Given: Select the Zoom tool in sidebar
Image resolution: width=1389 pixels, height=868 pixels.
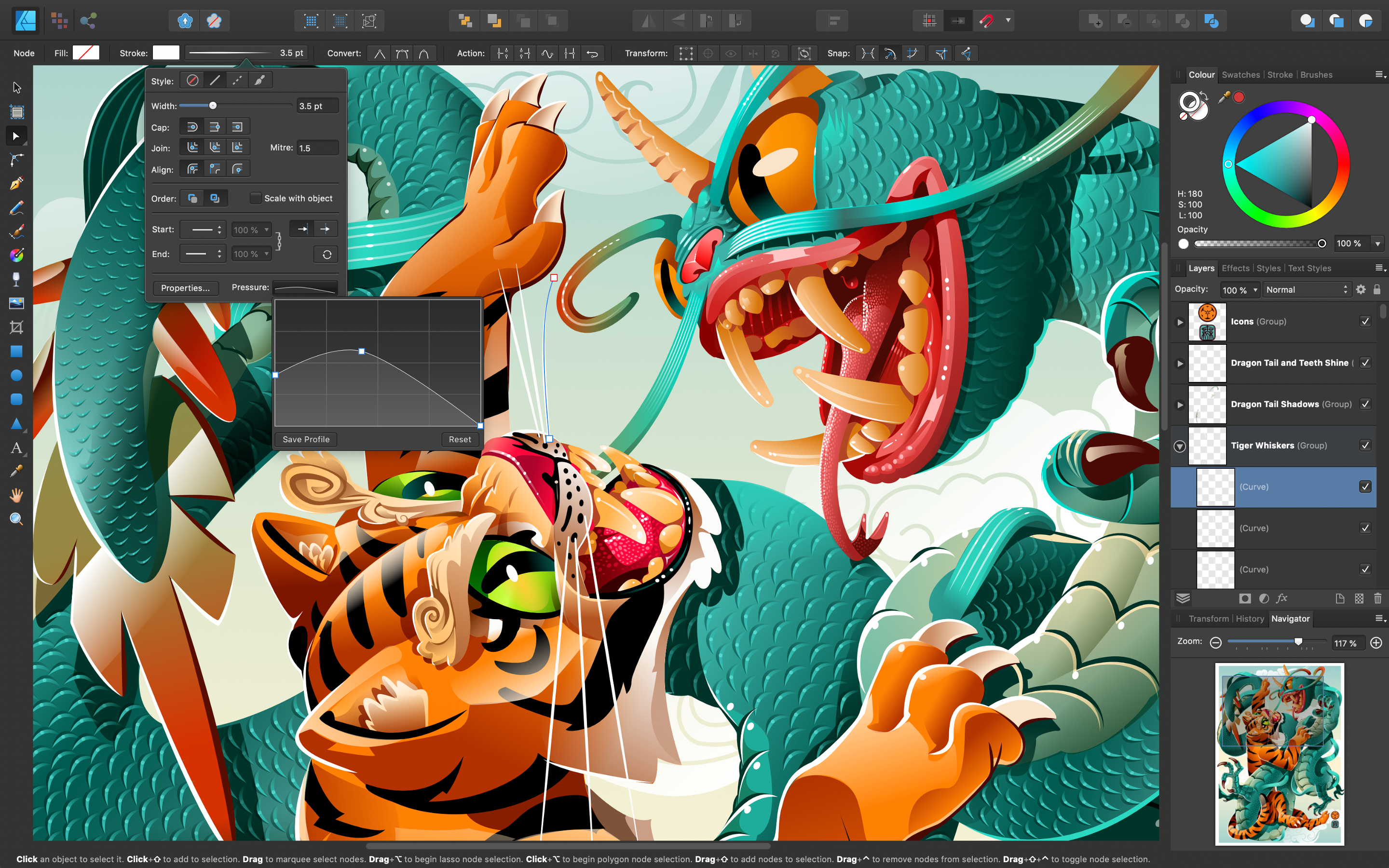Looking at the screenshot, I should pyautogui.click(x=16, y=518).
